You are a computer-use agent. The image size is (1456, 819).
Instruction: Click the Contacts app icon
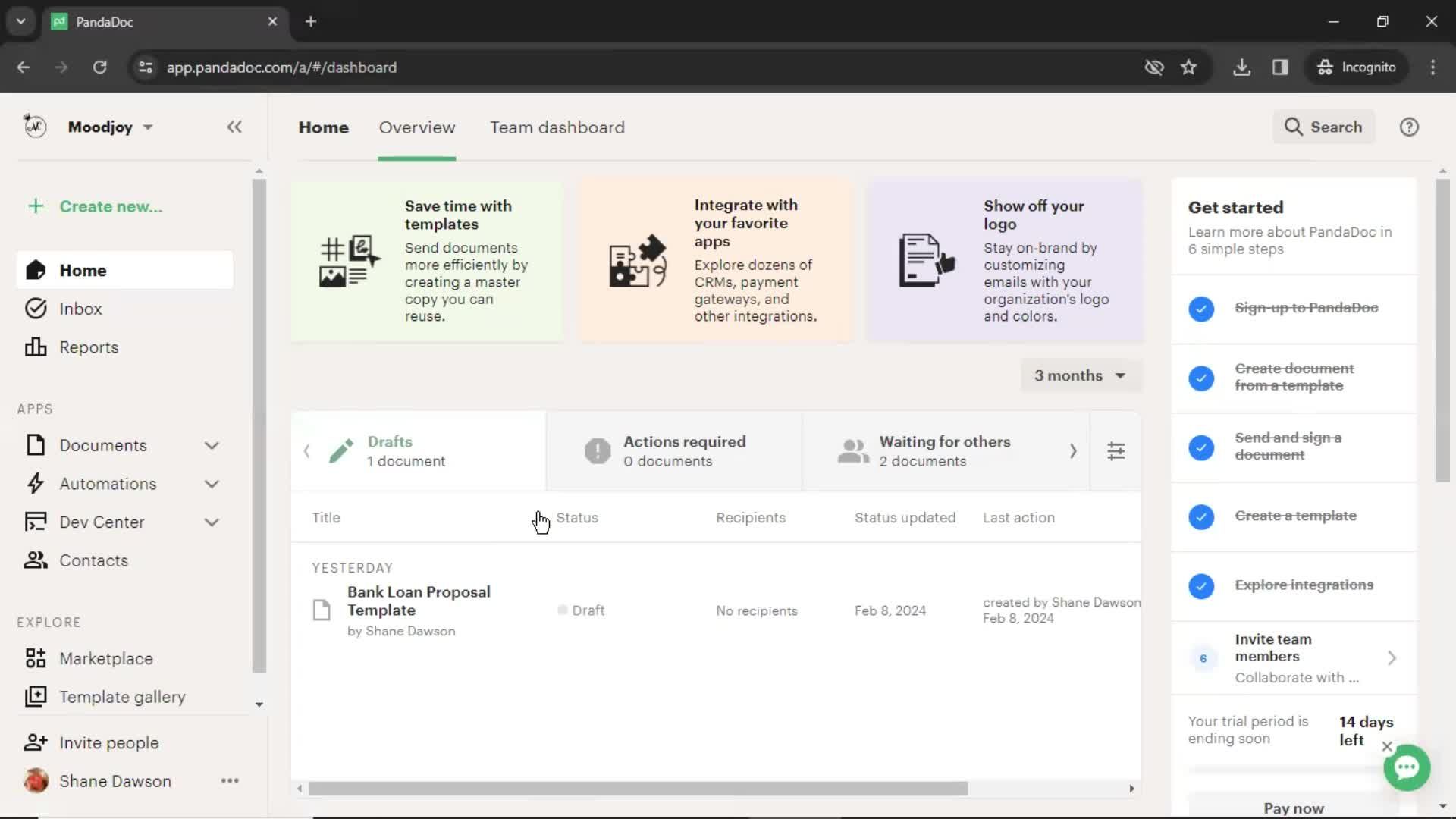point(35,560)
